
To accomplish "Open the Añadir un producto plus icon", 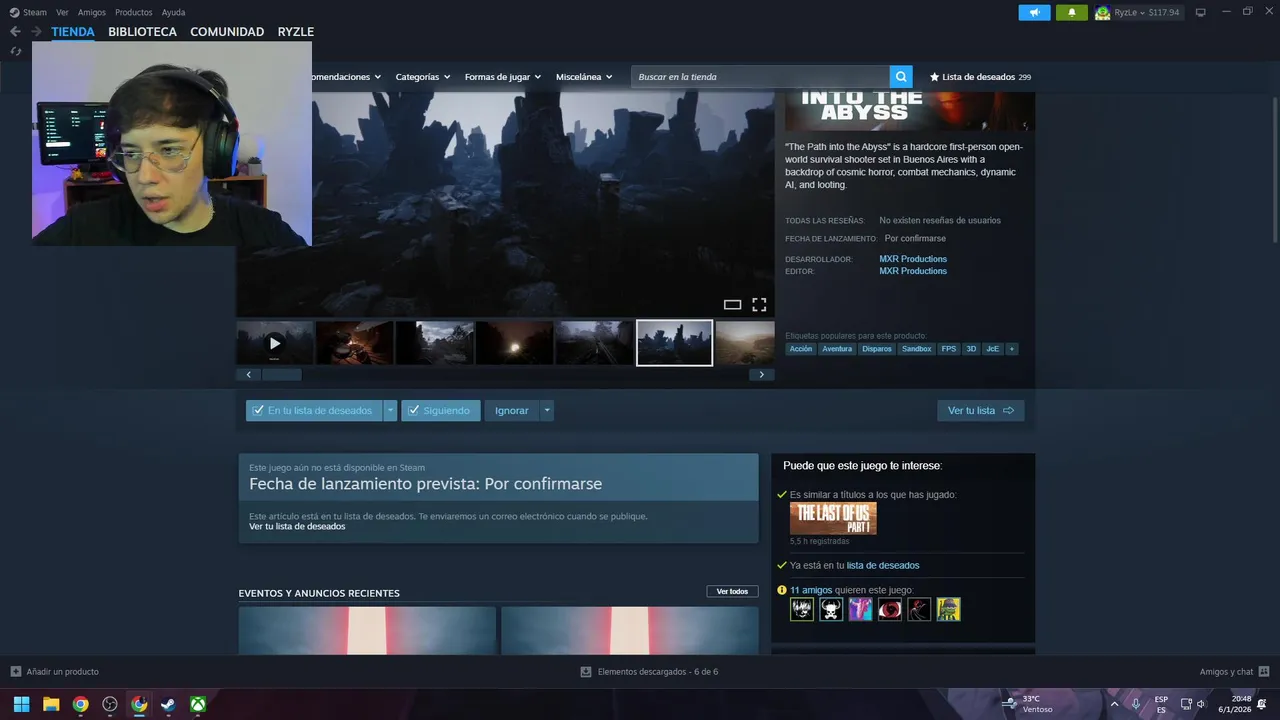I will 15,672.
